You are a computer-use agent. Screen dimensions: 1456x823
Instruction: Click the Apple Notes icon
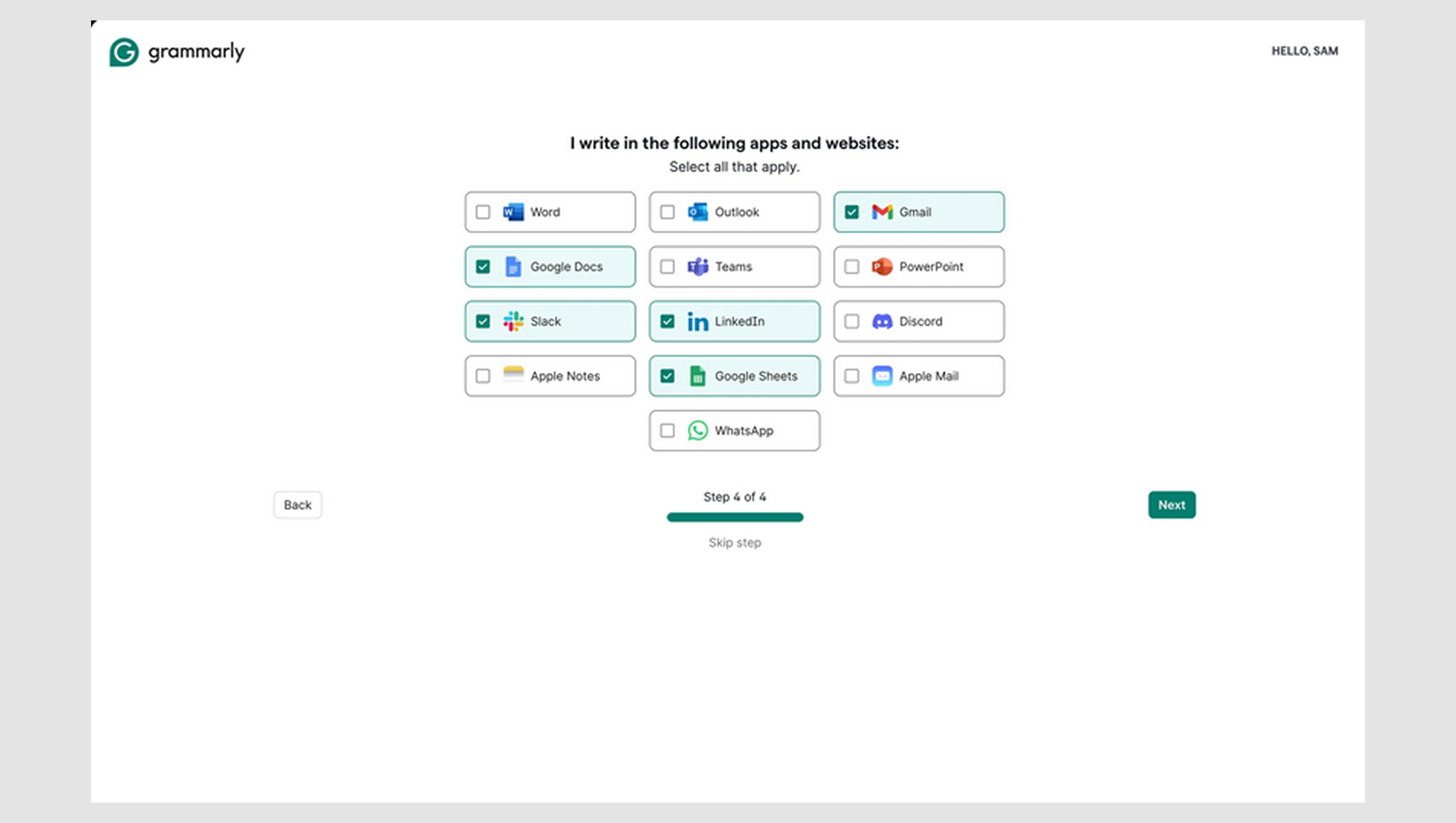[513, 374]
